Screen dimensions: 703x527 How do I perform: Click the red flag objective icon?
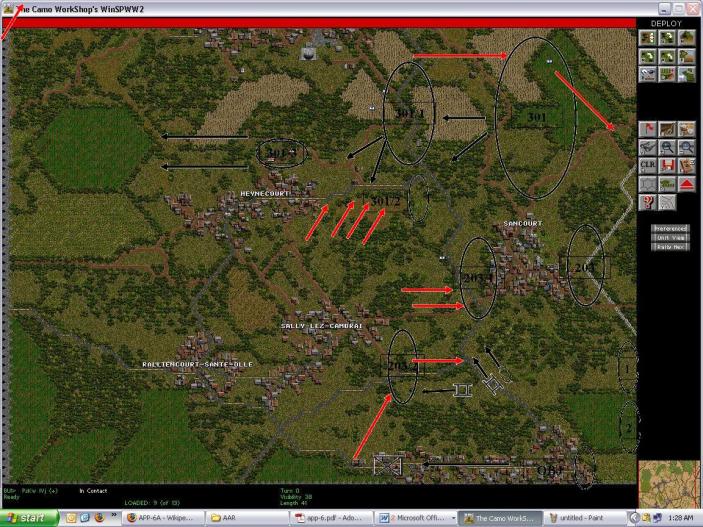pyautogui.click(x=648, y=129)
